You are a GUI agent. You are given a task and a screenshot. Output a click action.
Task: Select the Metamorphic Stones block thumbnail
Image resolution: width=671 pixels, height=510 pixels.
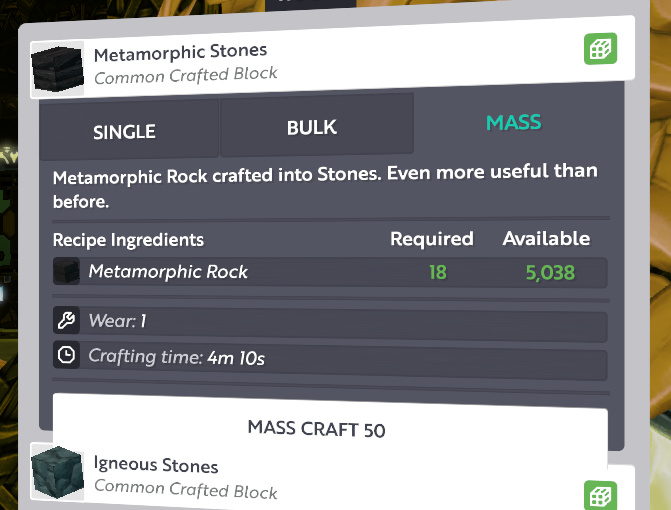(57, 69)
